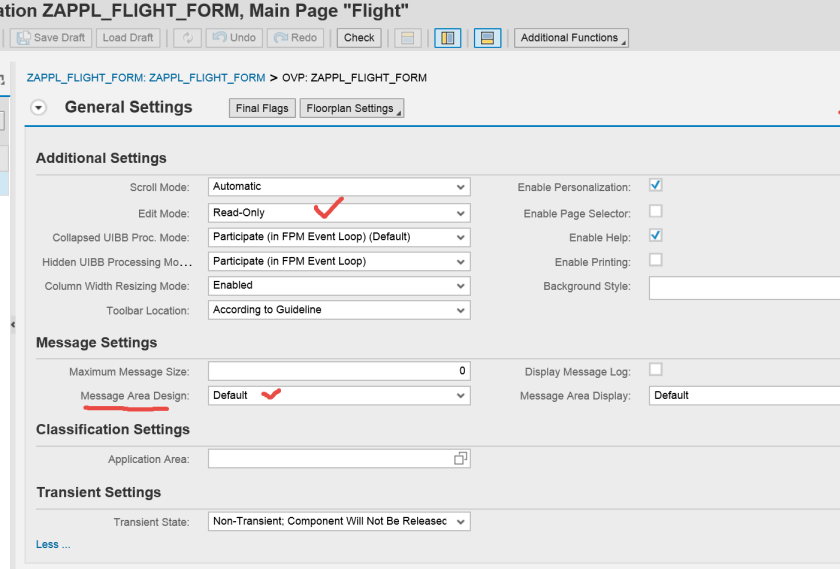Viewport: 840px width, 569px height.
Task: Tick the Display Message Log checkbox
Action: [x=655, y=369]
